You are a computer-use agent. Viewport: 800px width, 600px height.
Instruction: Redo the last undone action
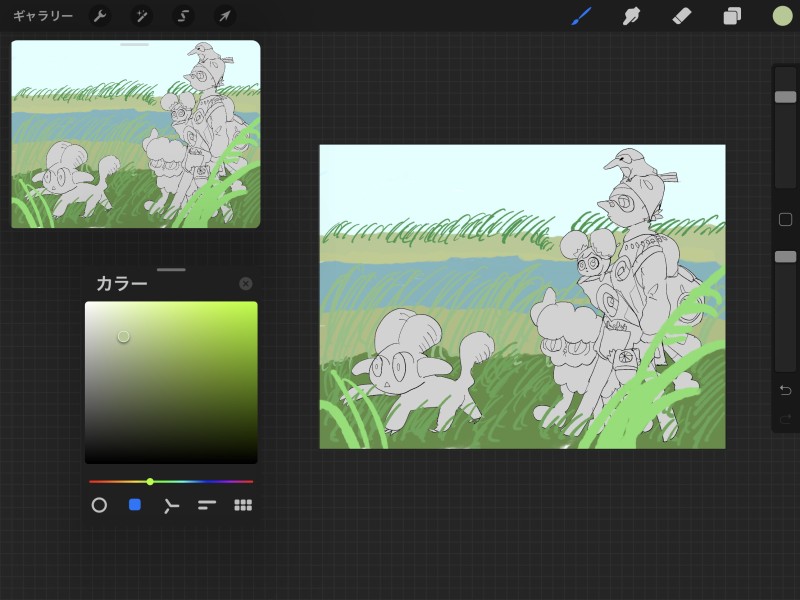pyautogui.click(x=785, y=419)
